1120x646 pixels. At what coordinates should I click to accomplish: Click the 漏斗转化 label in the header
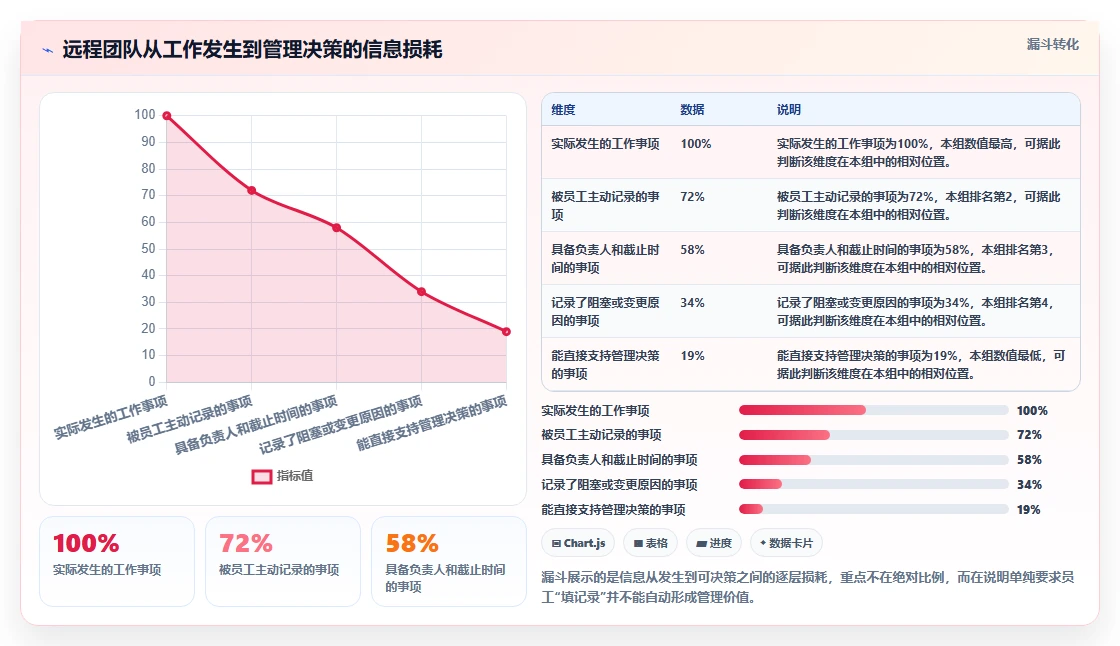click(1052, 44)
